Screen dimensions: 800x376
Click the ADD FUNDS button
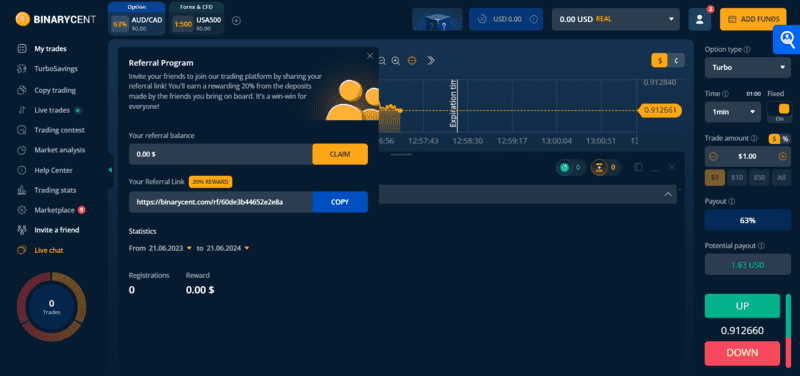click(753, 19)
